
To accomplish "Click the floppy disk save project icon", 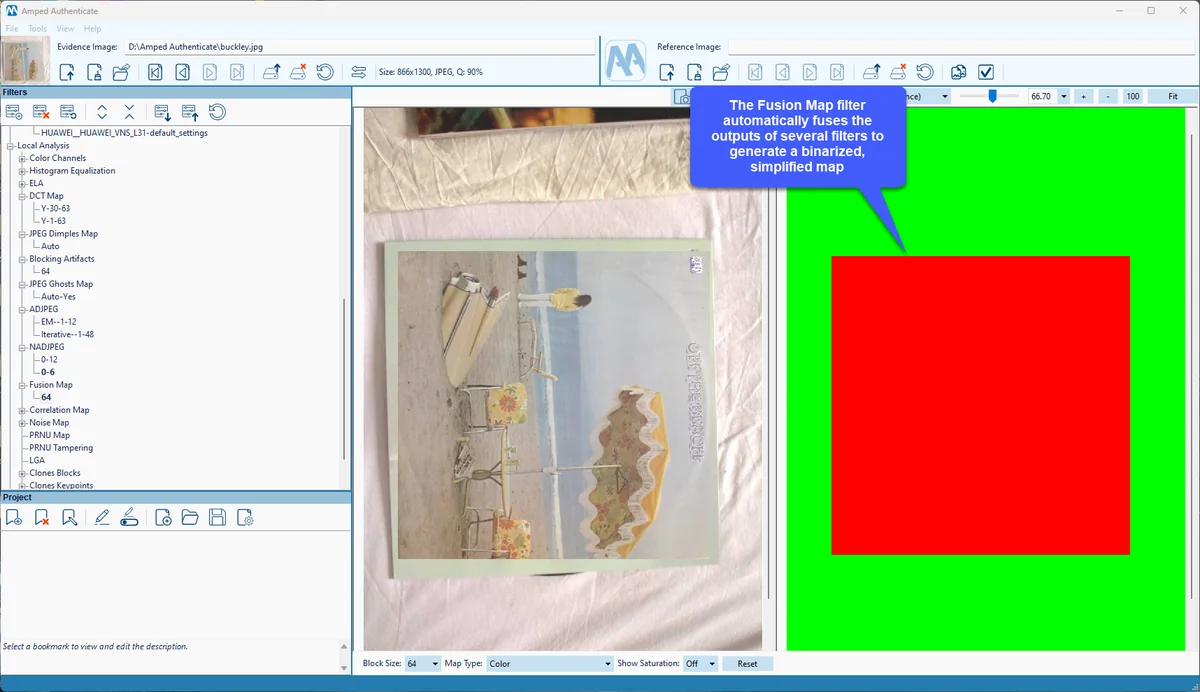I will pyautogui.click(x=217, y=517).
